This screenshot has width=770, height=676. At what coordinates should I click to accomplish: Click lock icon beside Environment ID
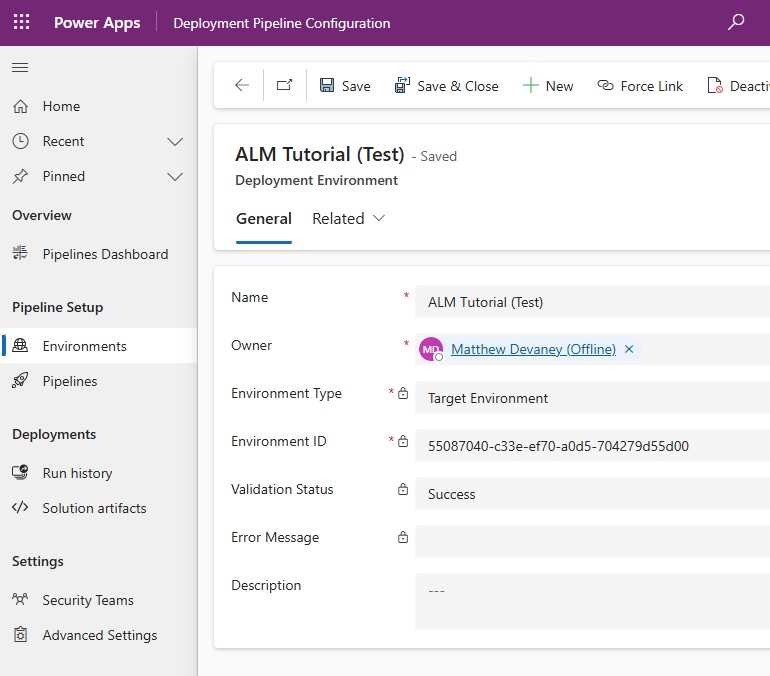click(403, 441)
